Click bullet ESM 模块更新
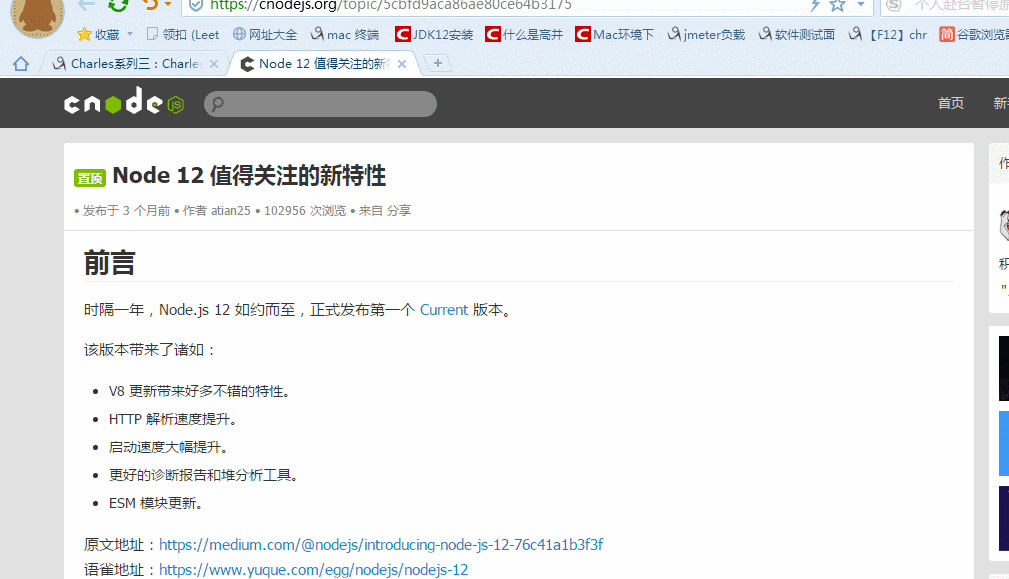 (x=156, y=503)
